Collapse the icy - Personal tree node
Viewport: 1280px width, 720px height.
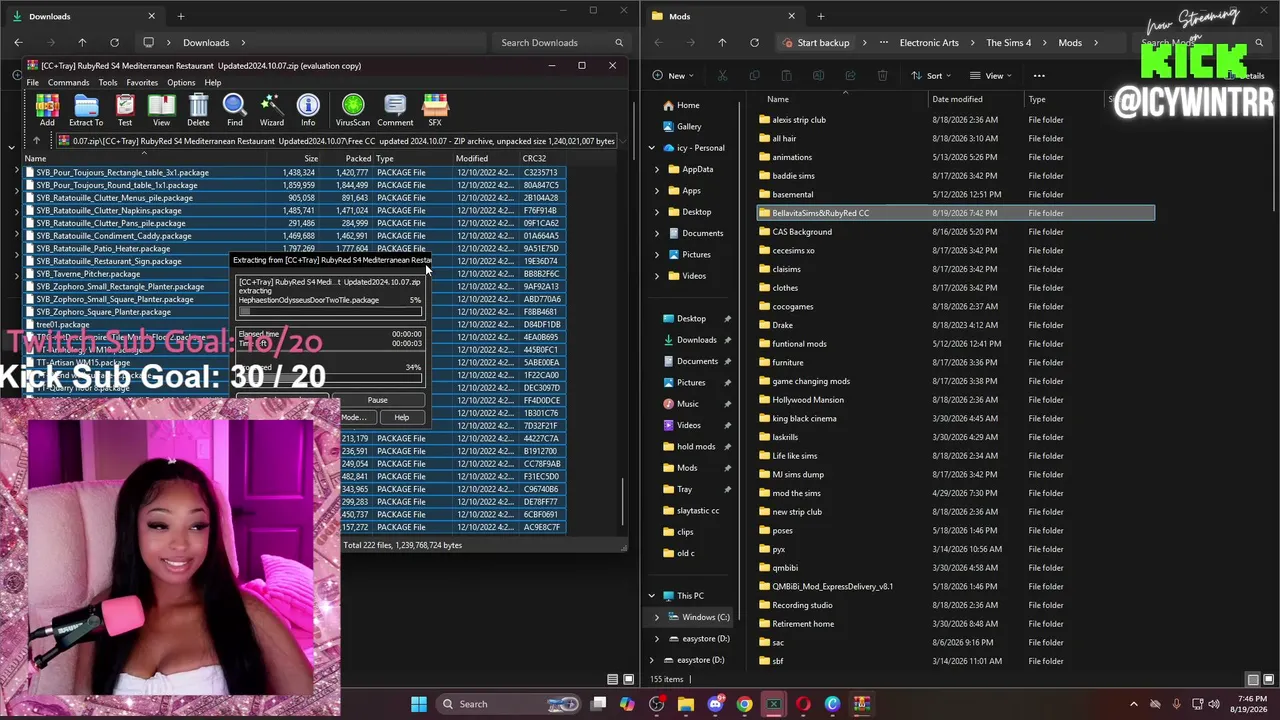[x=652, y=148]
